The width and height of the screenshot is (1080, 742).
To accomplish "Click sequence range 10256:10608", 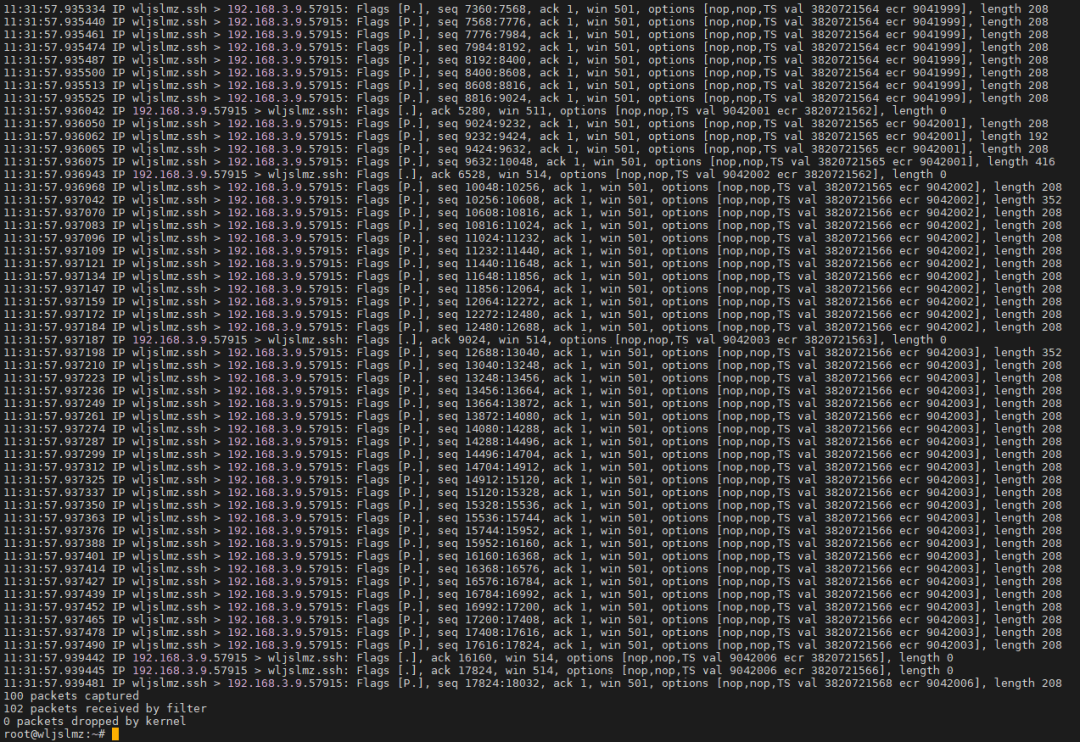I will (x=501, y=200).
